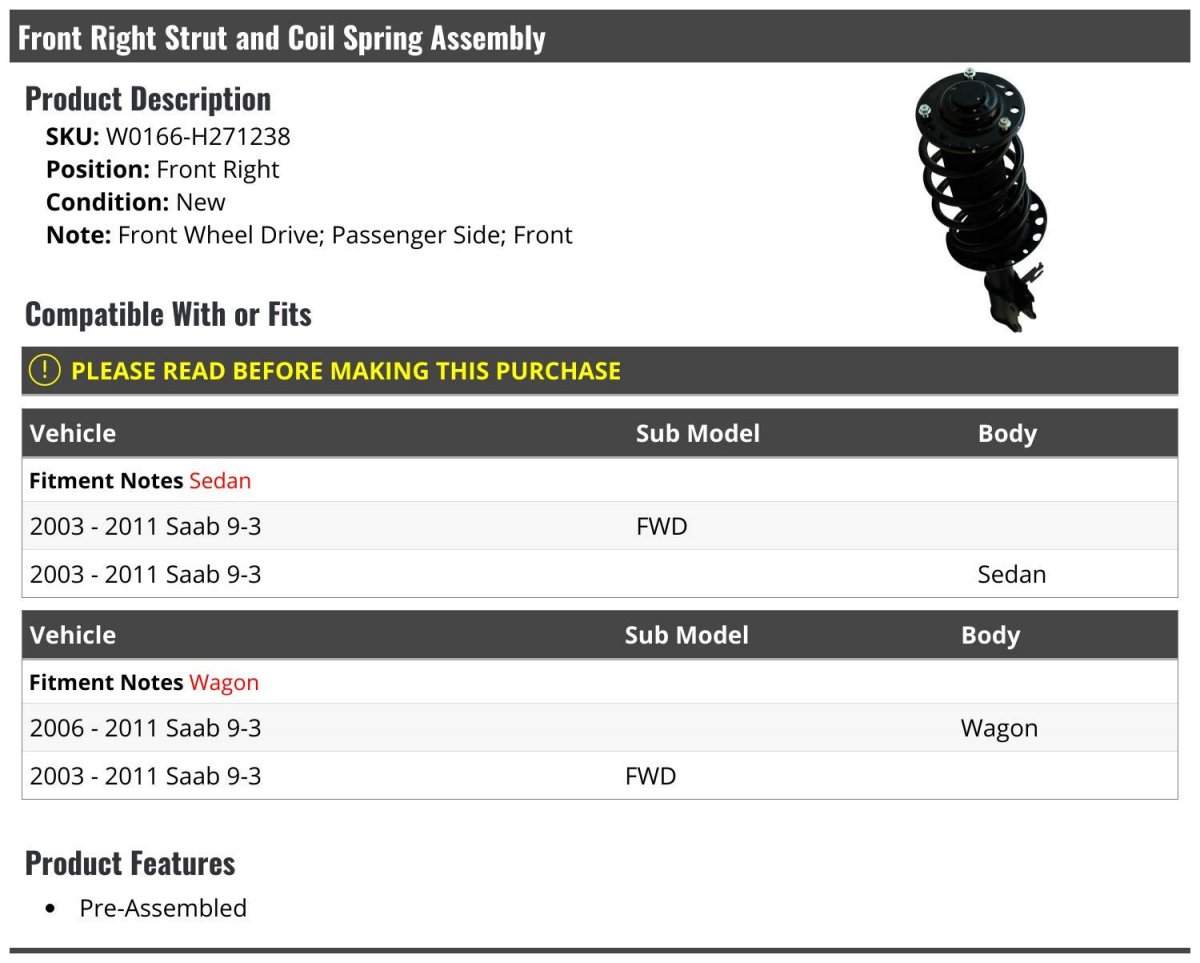
Task: Select the red Sedan fitment note
Action: [220, 481]
